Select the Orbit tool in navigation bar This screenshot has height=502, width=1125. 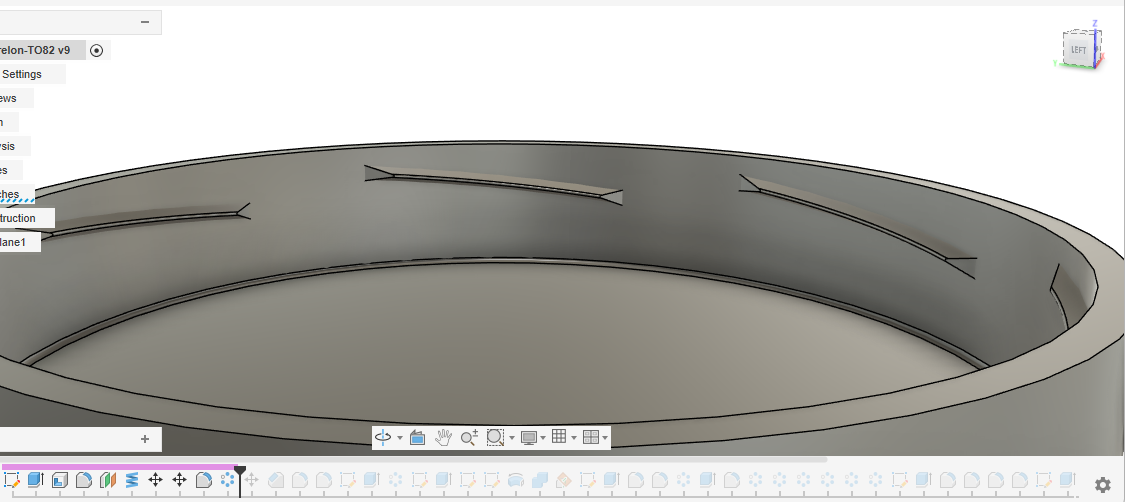coord(383,437)
